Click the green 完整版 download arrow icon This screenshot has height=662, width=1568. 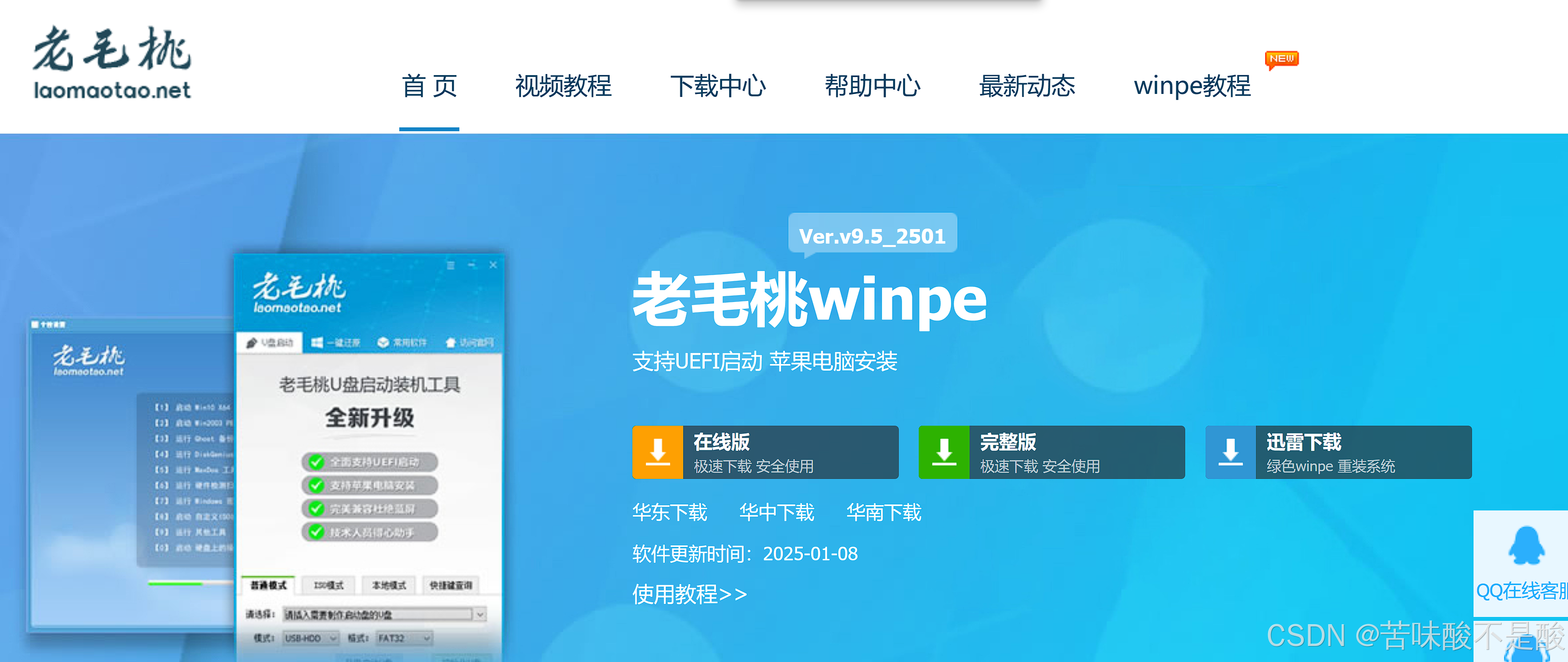coord(943,452)
